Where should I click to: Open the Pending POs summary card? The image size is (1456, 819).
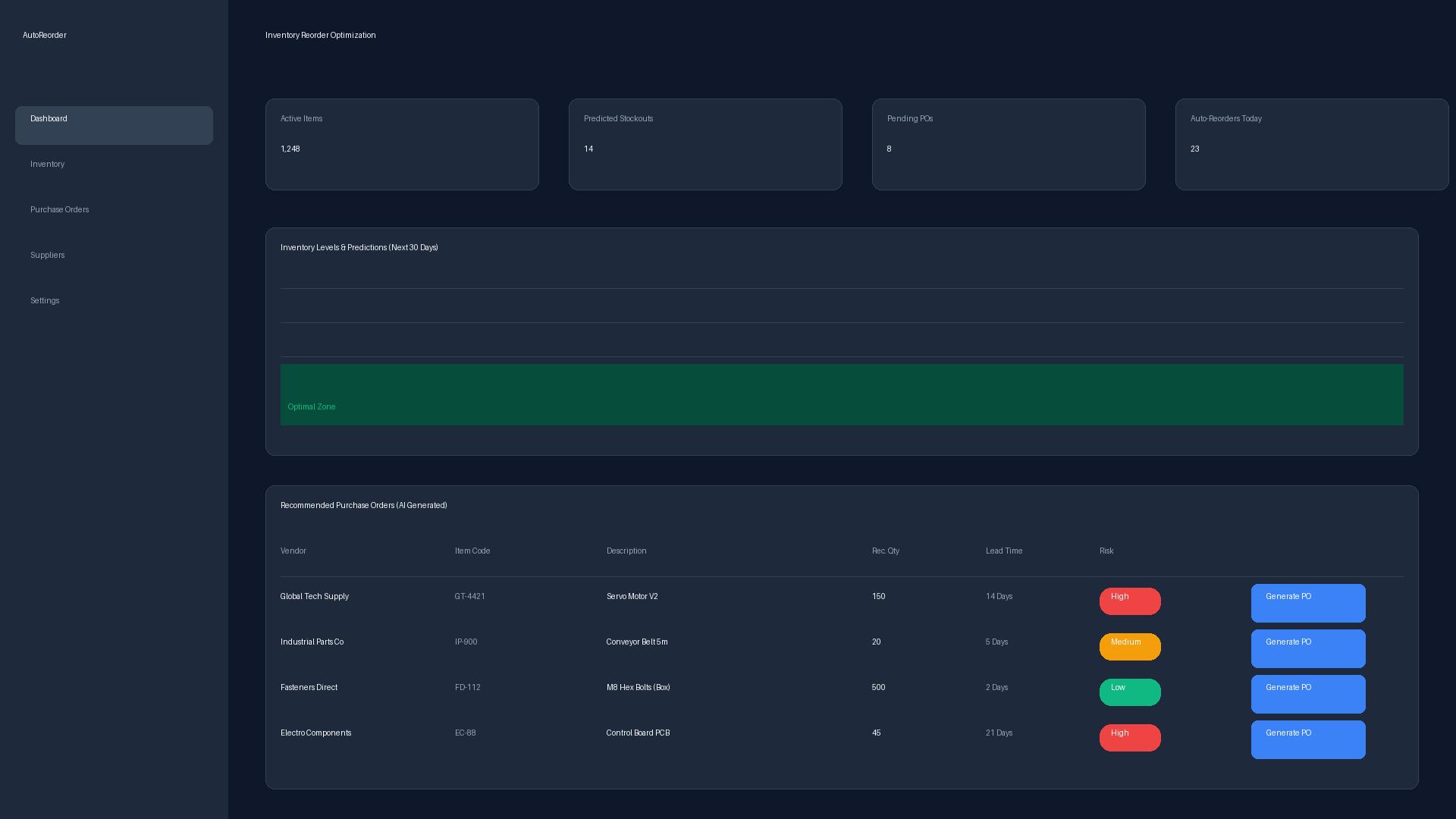point(1009,144)
